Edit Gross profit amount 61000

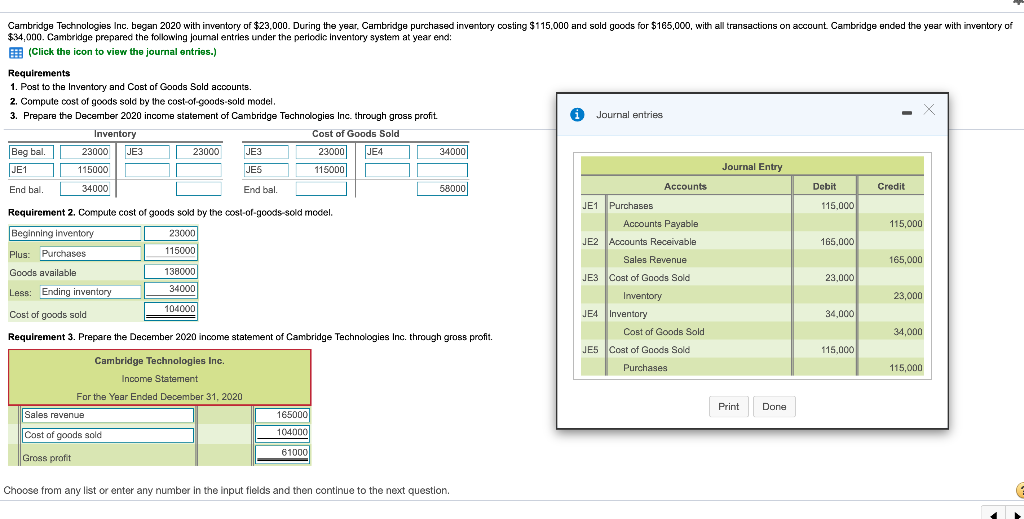[282, 454]
